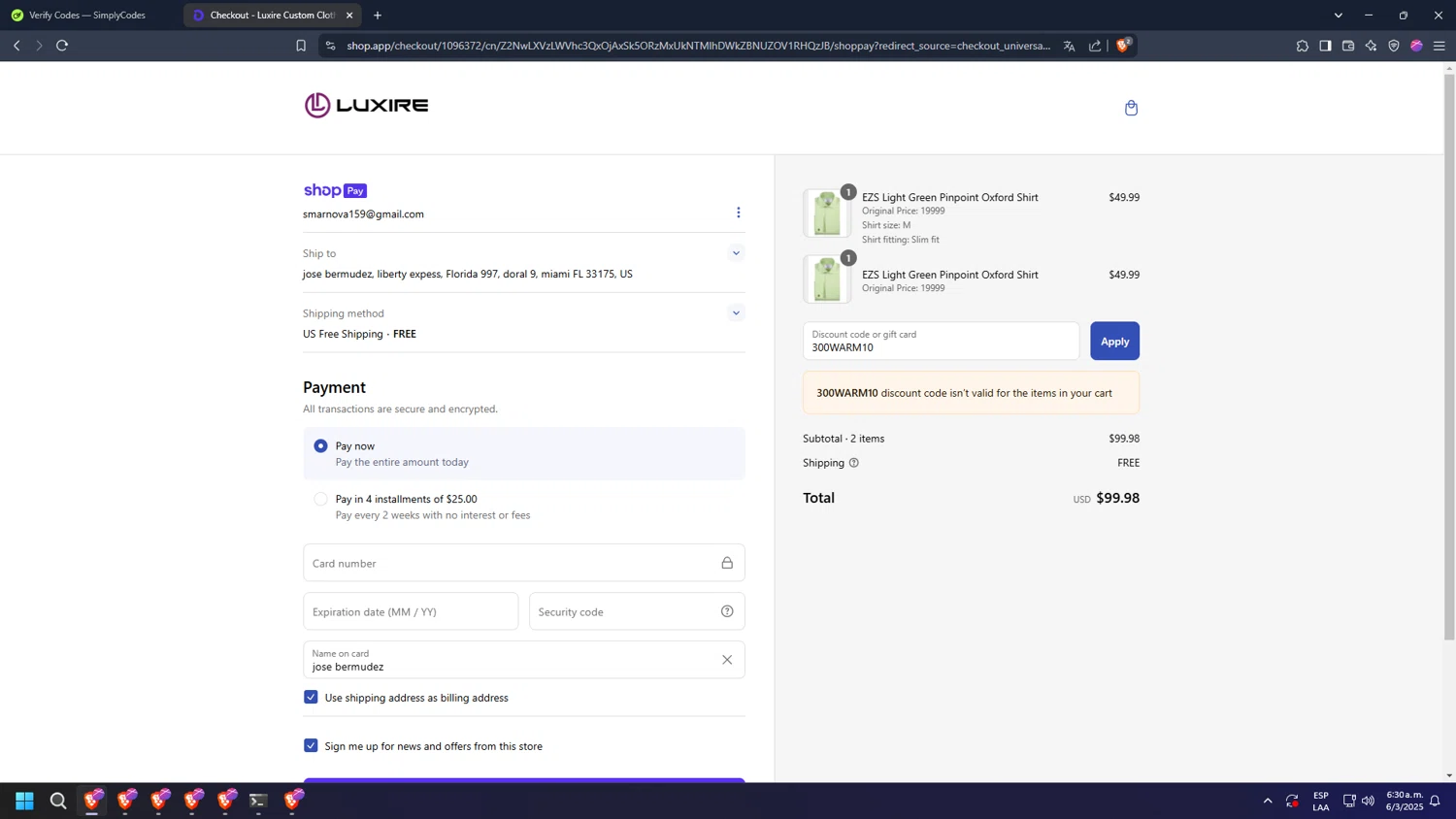Click the Card number field
Screen dimensions: 1456x819
pyautogui.click(x=524, y=563)
